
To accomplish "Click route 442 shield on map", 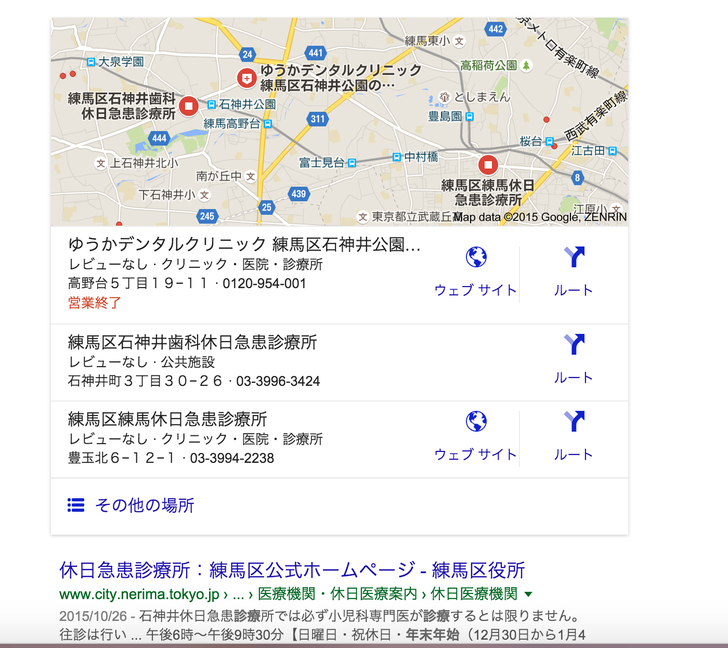I will 495,29.
